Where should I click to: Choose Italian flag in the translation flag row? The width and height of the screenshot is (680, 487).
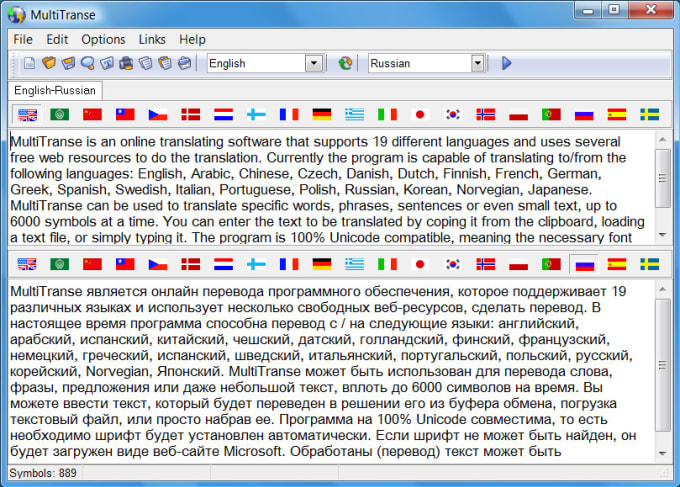[x=387, y=264]
